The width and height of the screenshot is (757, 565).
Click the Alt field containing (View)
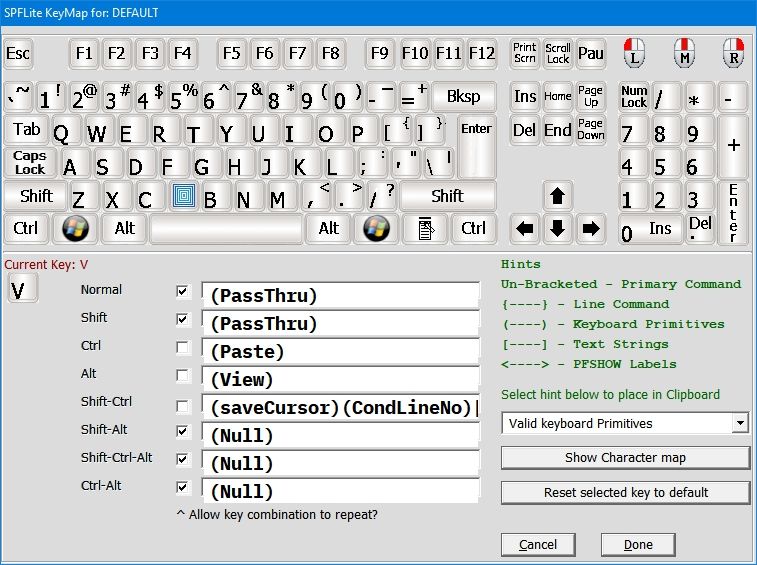(x=340, y=380)
